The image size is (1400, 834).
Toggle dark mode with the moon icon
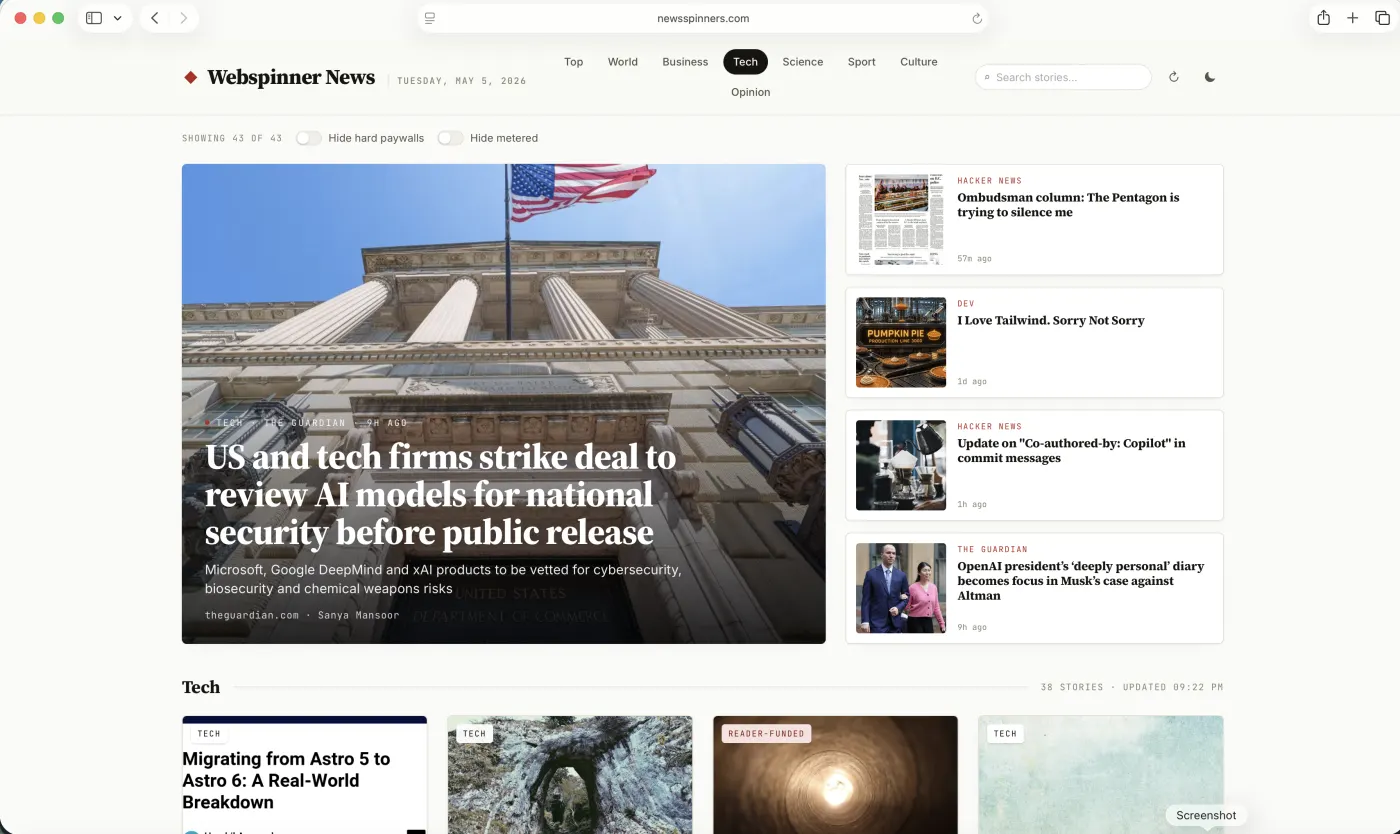click(x=1210, y=77)
